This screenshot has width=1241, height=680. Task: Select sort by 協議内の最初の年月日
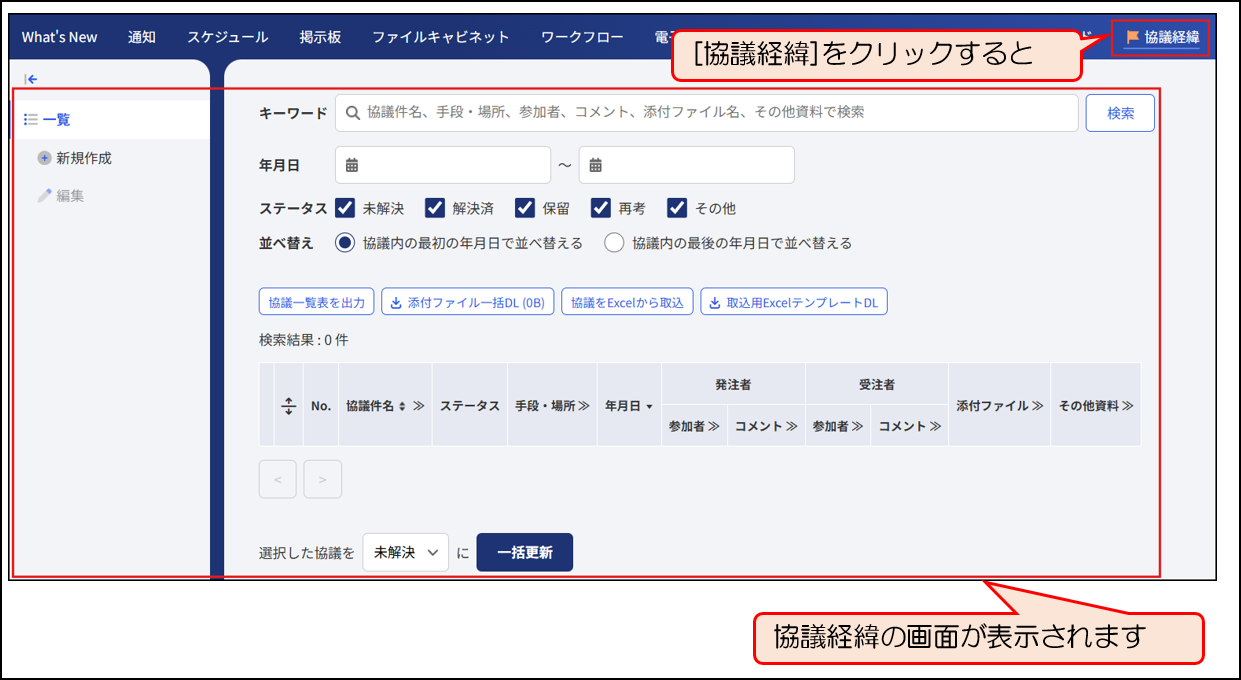[x=345, y=243]
